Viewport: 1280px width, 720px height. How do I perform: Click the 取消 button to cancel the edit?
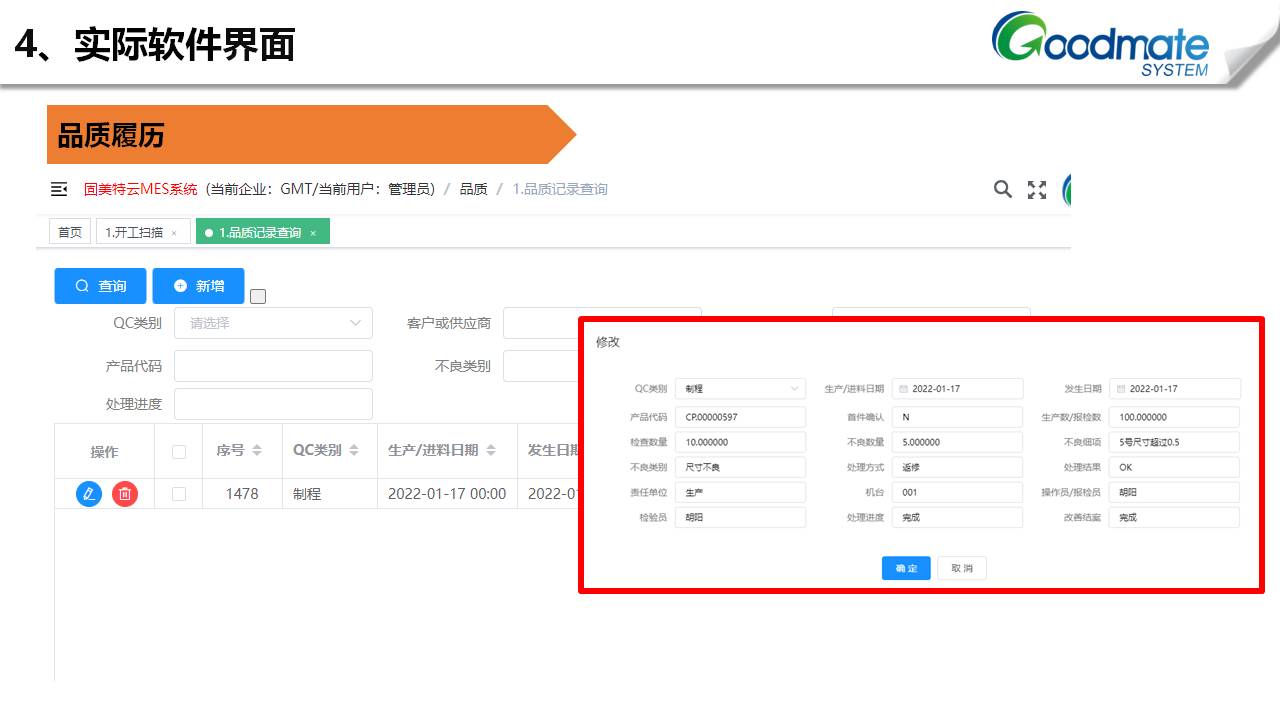pyautogui.click(x=962, y=568)
